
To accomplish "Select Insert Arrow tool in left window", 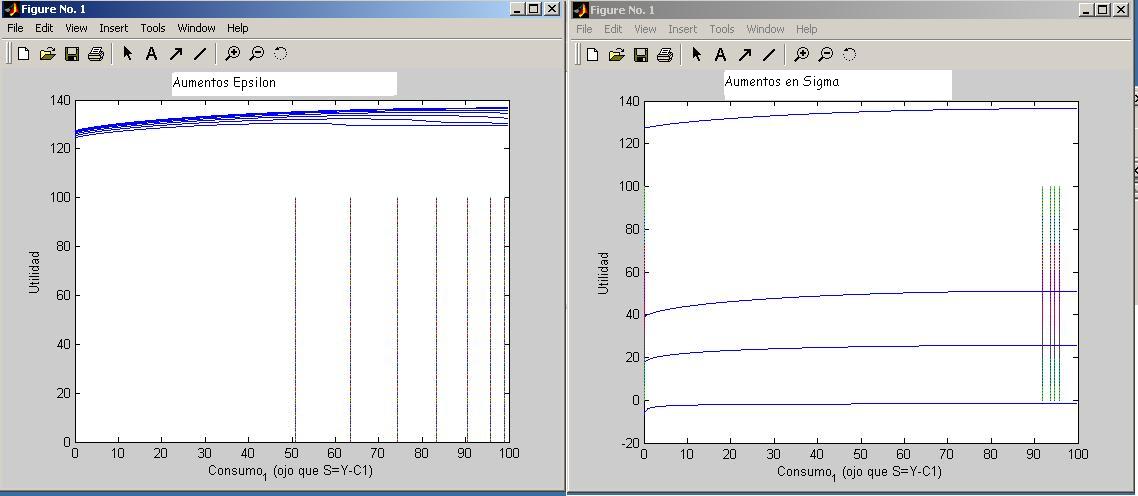I will point(175,54).
